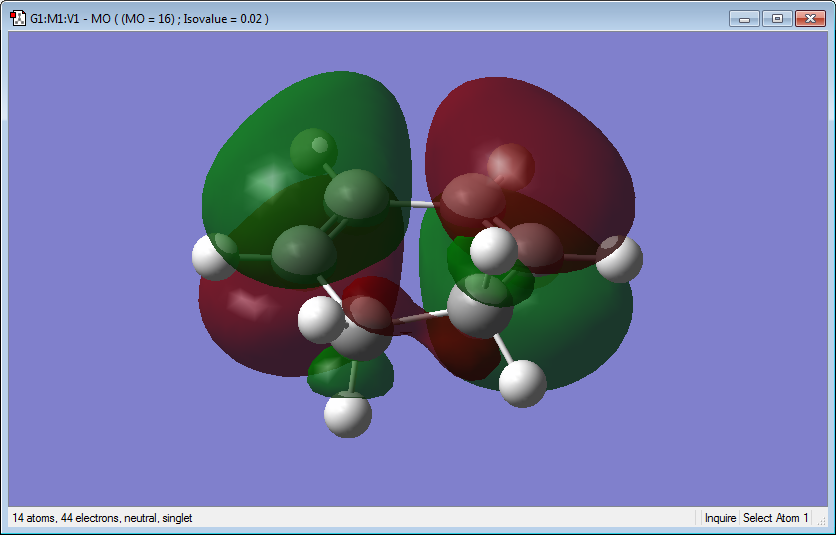The image size is (836, 535).
Task: Select the hydrogen sphere inside the upper red lobe
Action: (x=511, y=167)
